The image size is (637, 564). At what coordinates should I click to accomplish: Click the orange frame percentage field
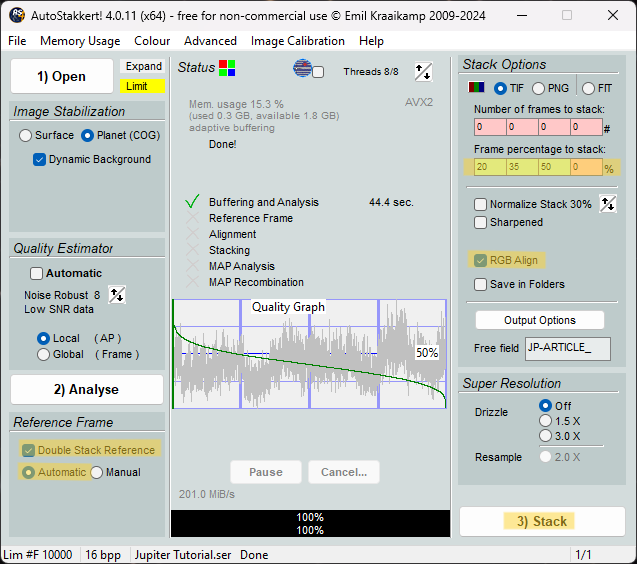pos(586,167)
